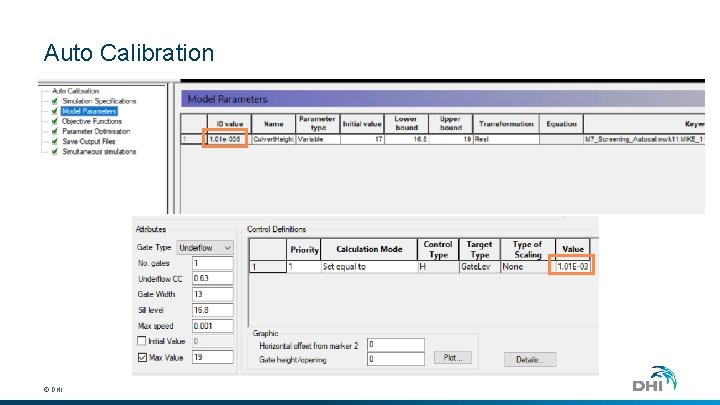Image resolution: width=720 pixels, height=405 pixels.
Task: Select the Priority cell in control definitions
Action: click(x=304, y=267)
